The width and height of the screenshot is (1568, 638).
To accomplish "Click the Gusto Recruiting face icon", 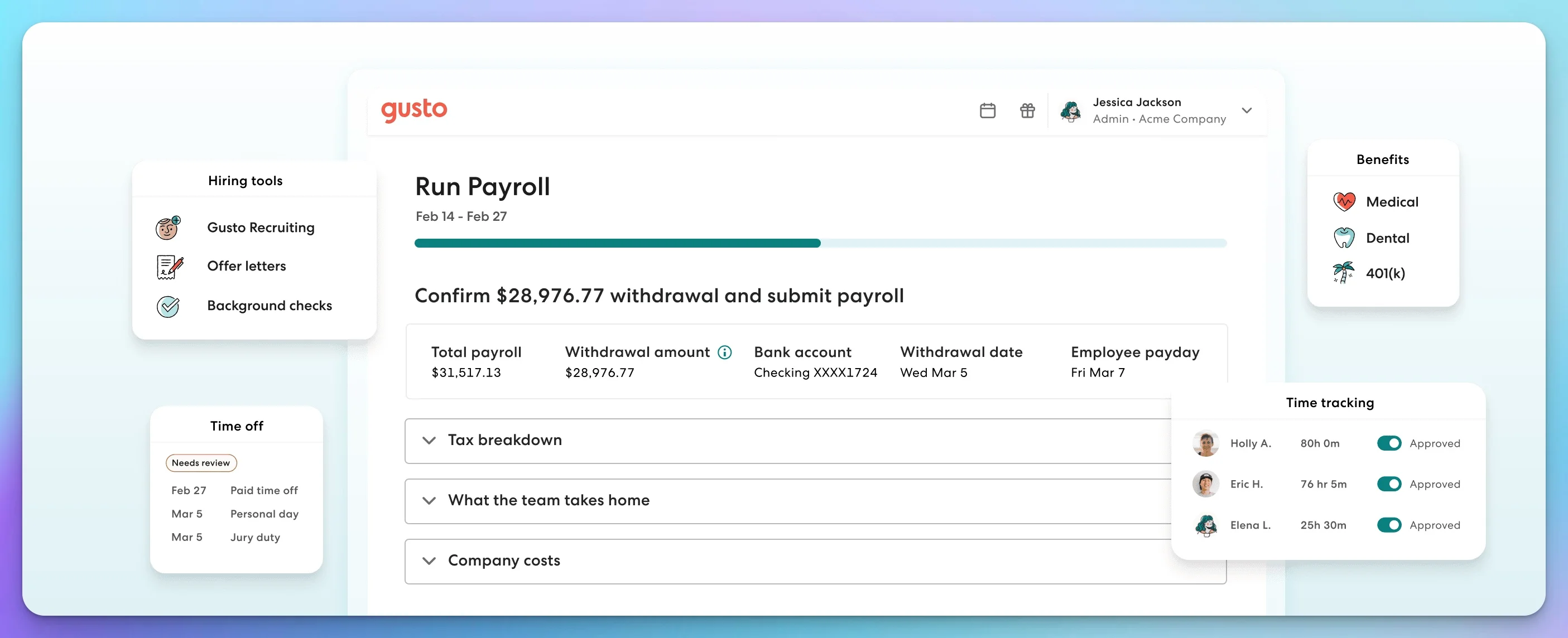I will click(168, 228).
